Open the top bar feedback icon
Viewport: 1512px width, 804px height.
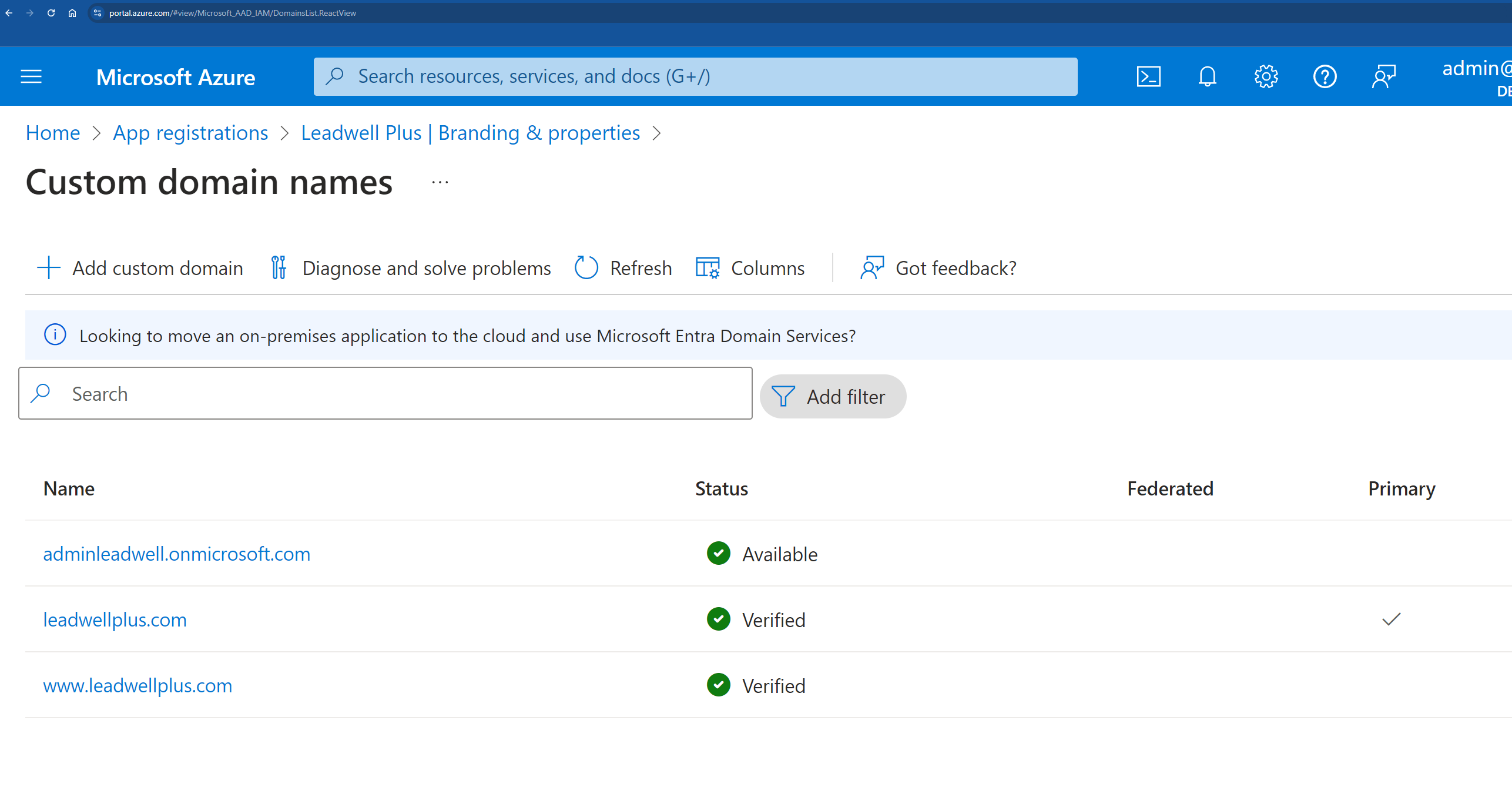[1383, 76]
